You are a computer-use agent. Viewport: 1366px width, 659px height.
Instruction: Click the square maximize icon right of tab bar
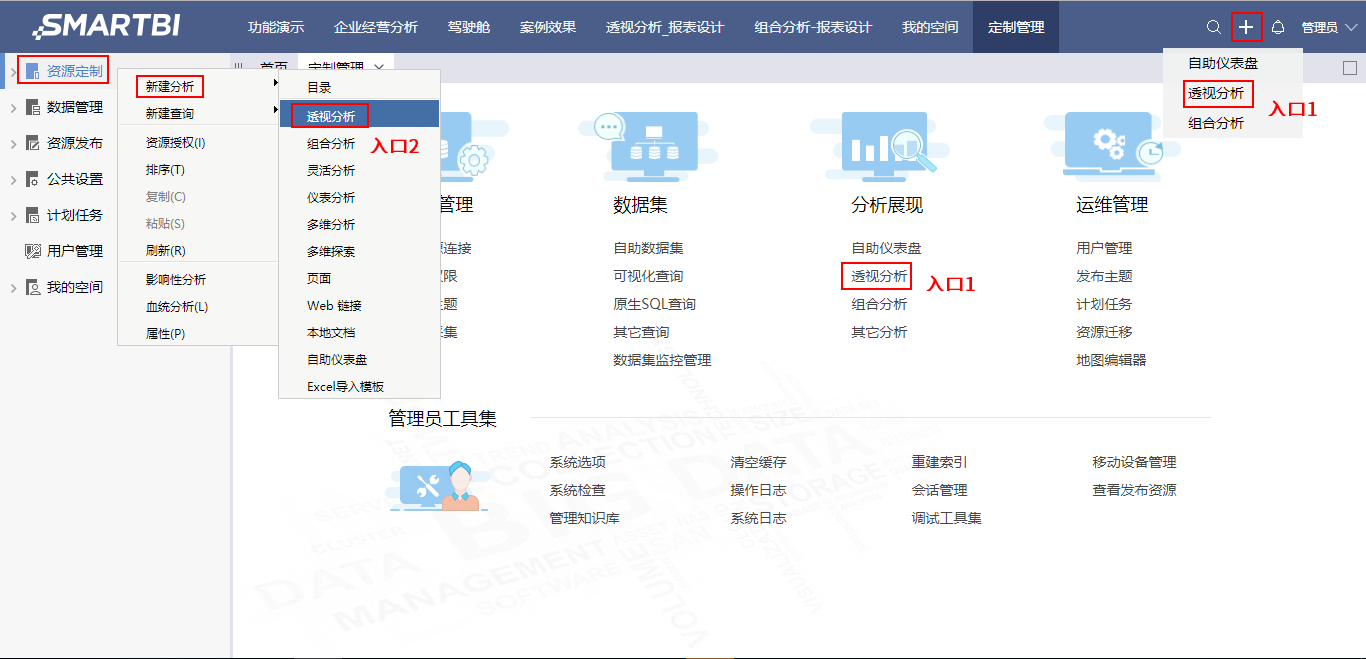coord(1349,67)
